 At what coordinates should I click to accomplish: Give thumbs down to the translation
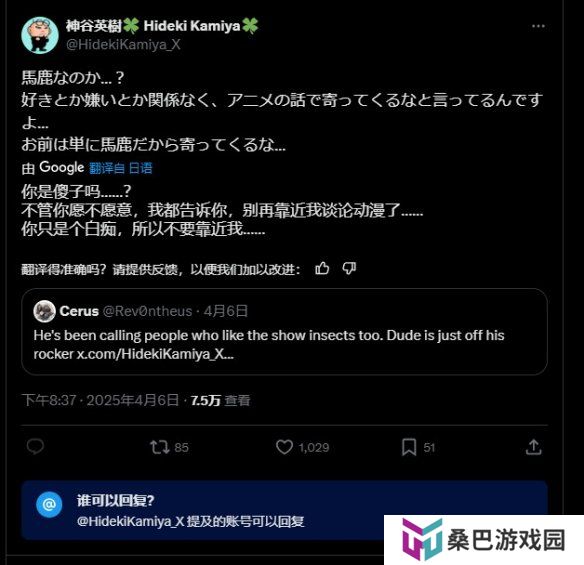pyautogui.click(x=349, y=268)
